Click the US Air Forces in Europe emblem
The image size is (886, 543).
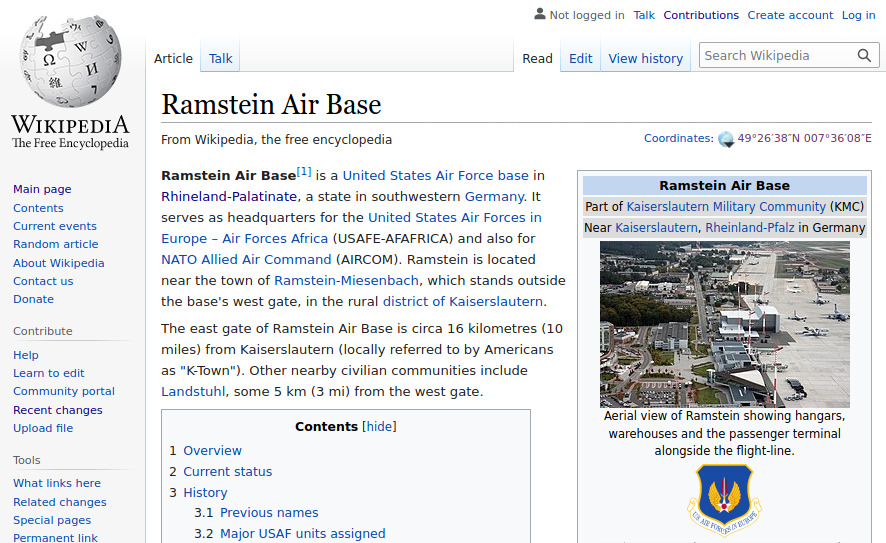click(724, 499)
